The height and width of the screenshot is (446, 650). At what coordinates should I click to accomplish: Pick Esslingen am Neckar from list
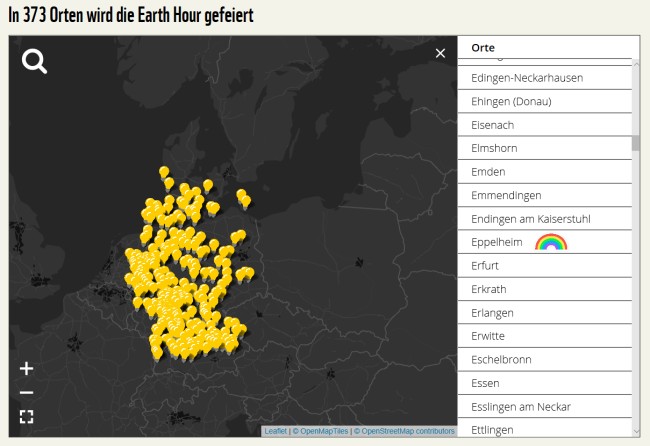[x=521, y=407]
